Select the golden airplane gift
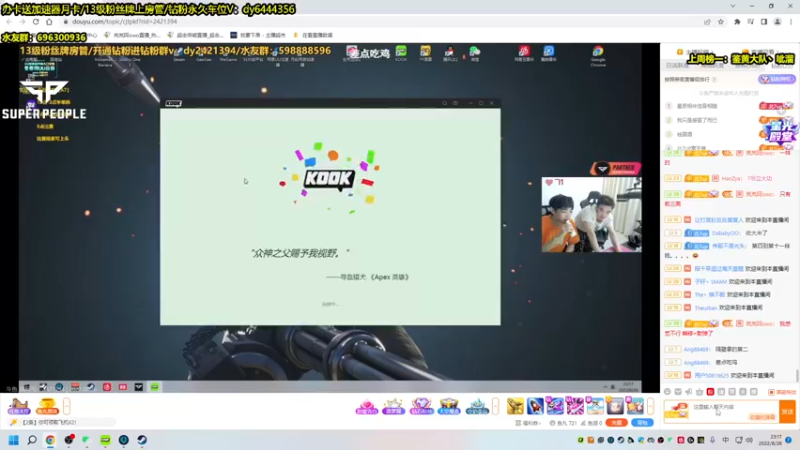 [x=515, y=406]
